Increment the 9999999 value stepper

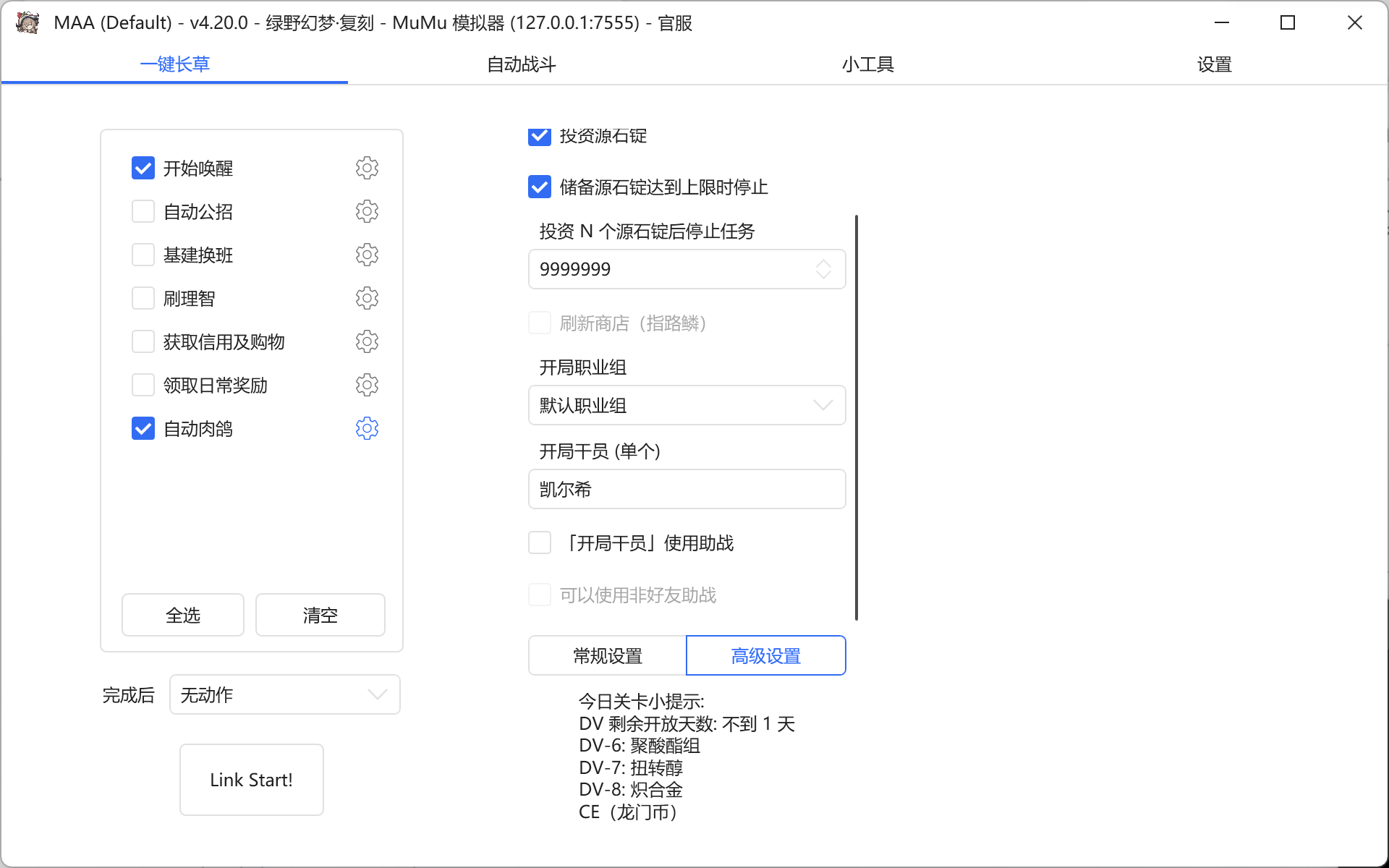coord(824,264)
